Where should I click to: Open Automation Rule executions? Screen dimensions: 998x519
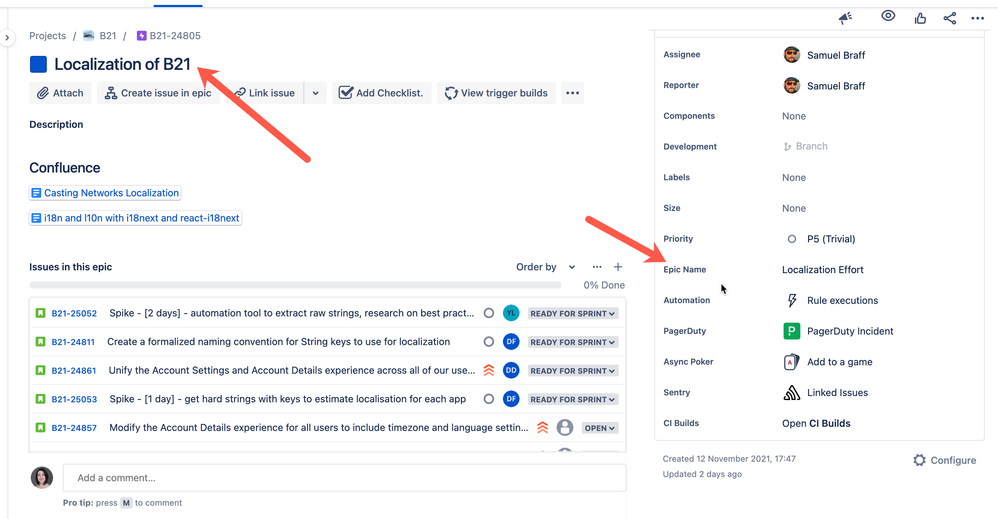pyautogui.click(x=831, y=301)
